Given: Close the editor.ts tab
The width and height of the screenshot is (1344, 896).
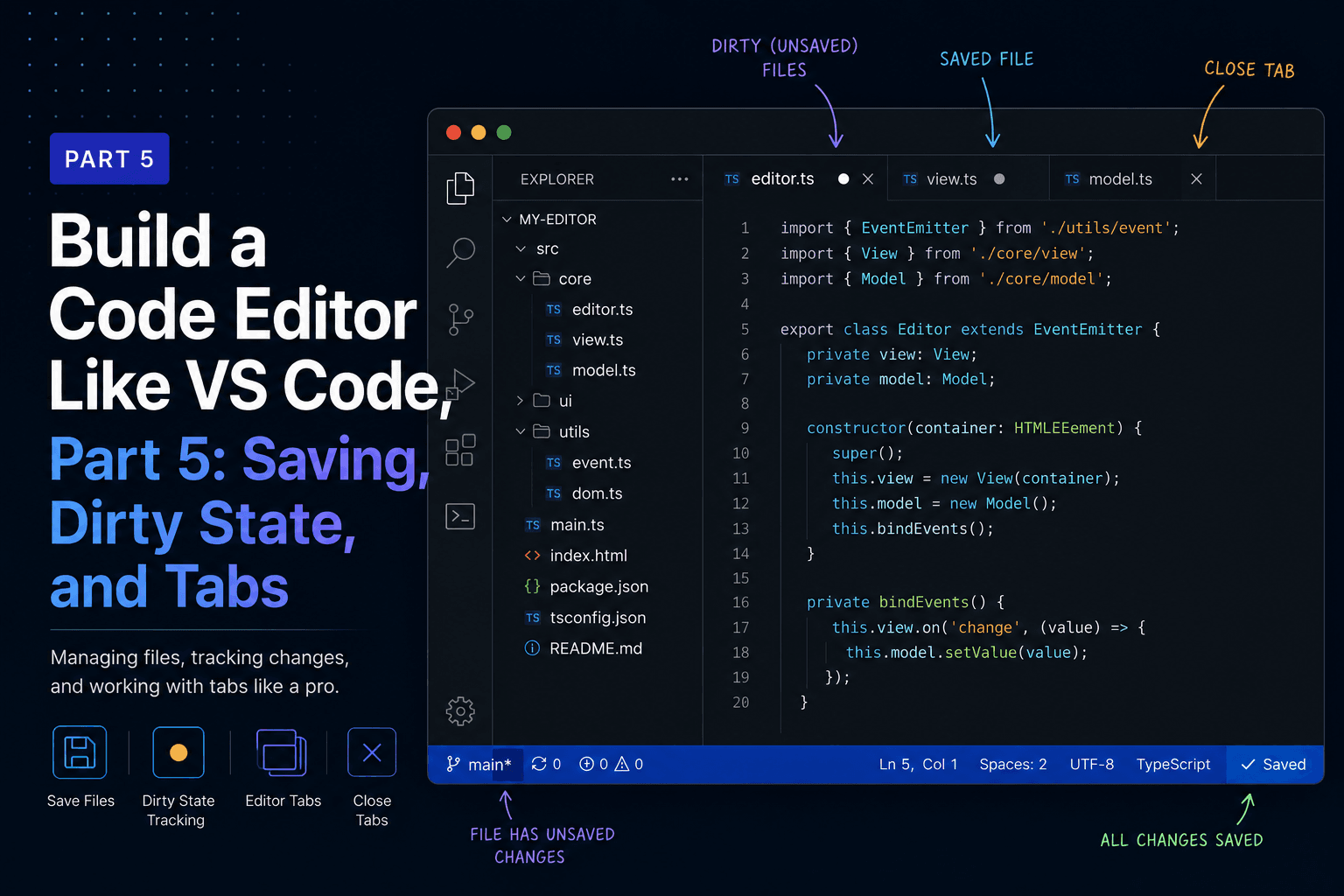Looking at the screenshot, I should click(868, 178).
